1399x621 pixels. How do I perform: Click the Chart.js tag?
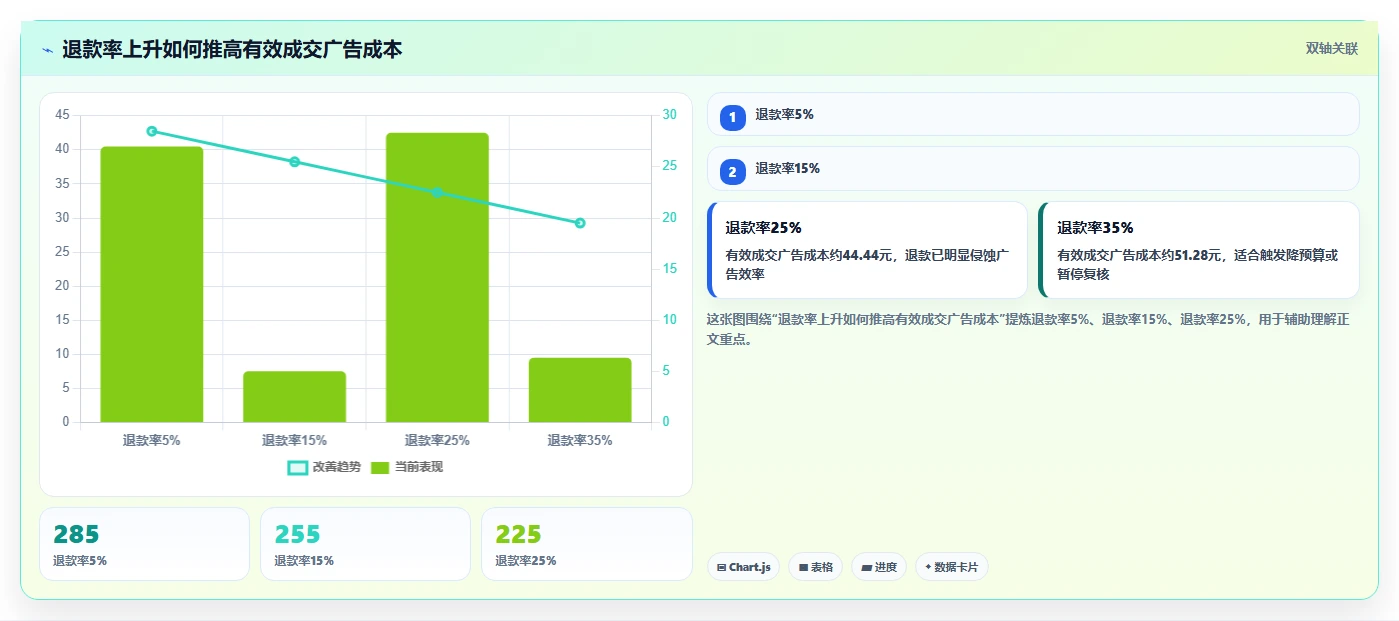743,567
